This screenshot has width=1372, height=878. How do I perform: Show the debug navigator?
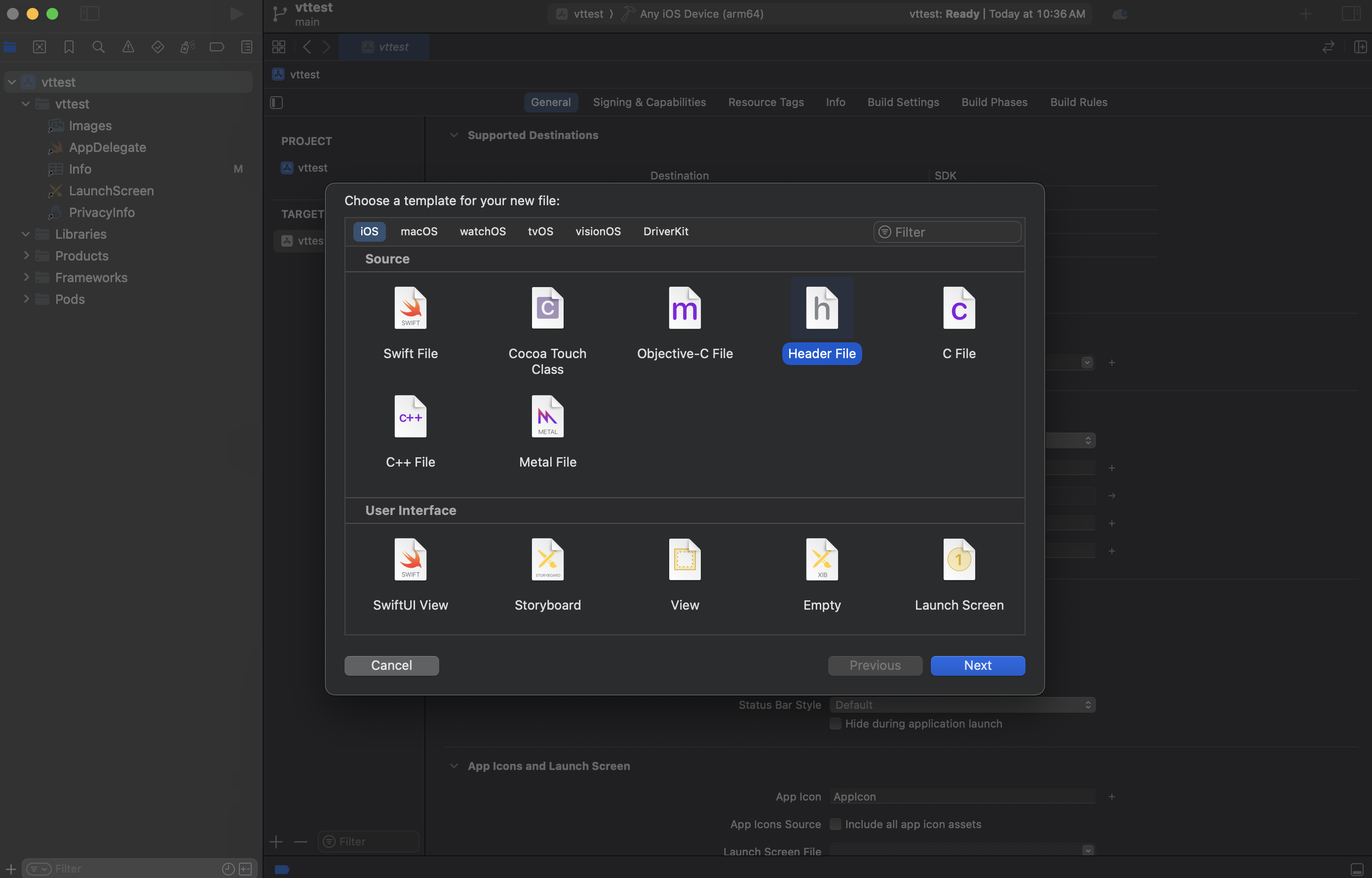[187, 47]
